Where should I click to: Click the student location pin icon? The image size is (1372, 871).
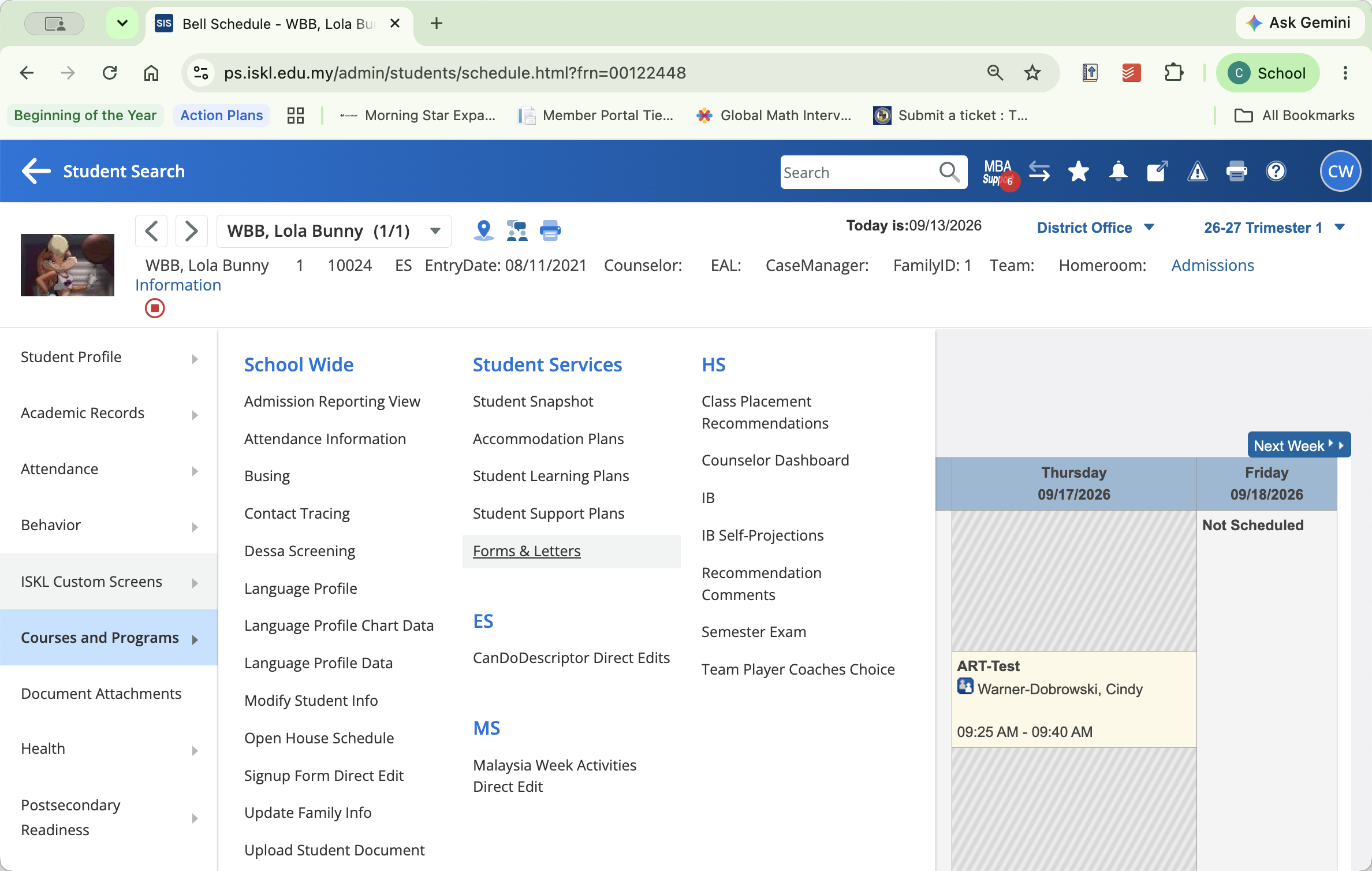[483, 230]
